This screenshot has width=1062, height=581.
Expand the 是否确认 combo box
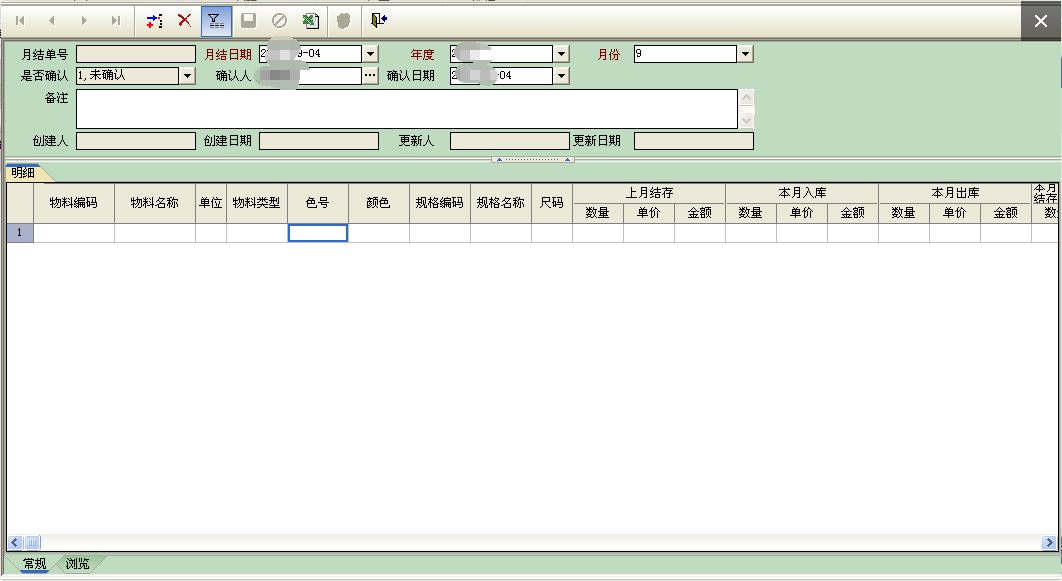point(187,76)
